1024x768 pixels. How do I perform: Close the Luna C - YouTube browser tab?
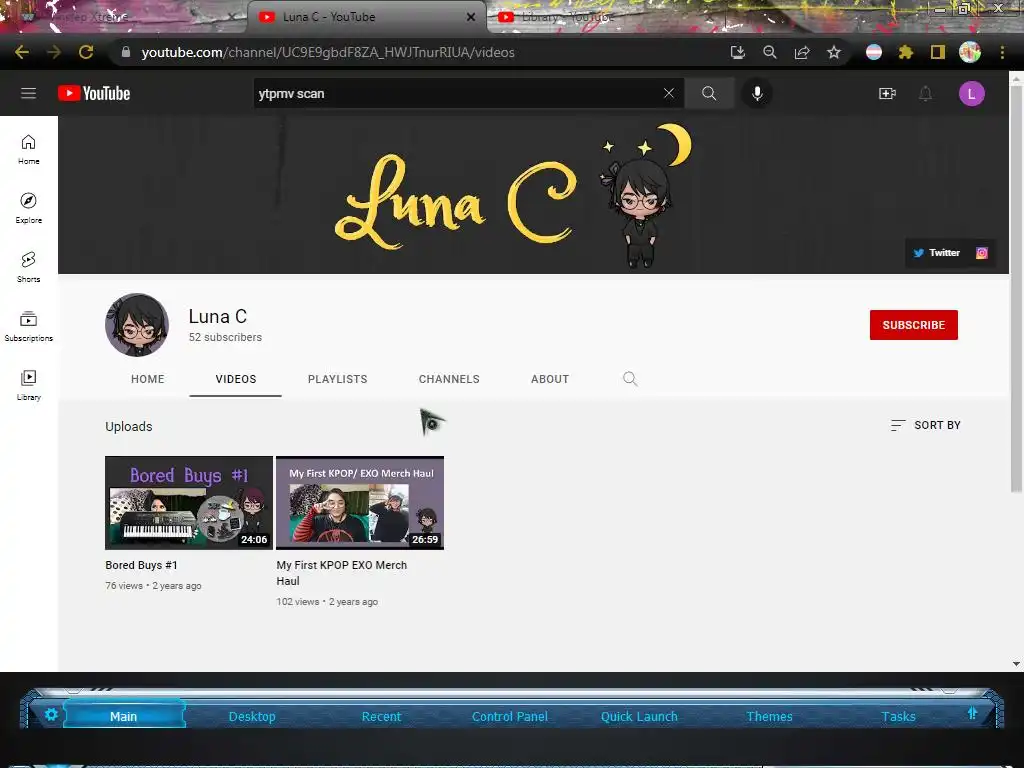pos(471,17)
